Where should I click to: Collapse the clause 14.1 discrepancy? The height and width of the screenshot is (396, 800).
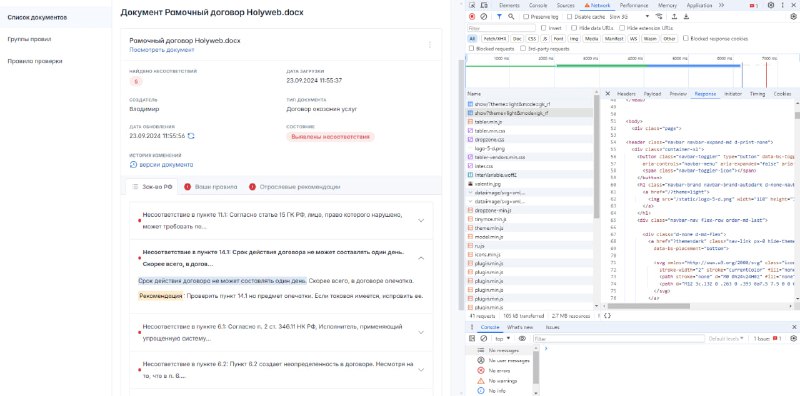click(421, 258)
